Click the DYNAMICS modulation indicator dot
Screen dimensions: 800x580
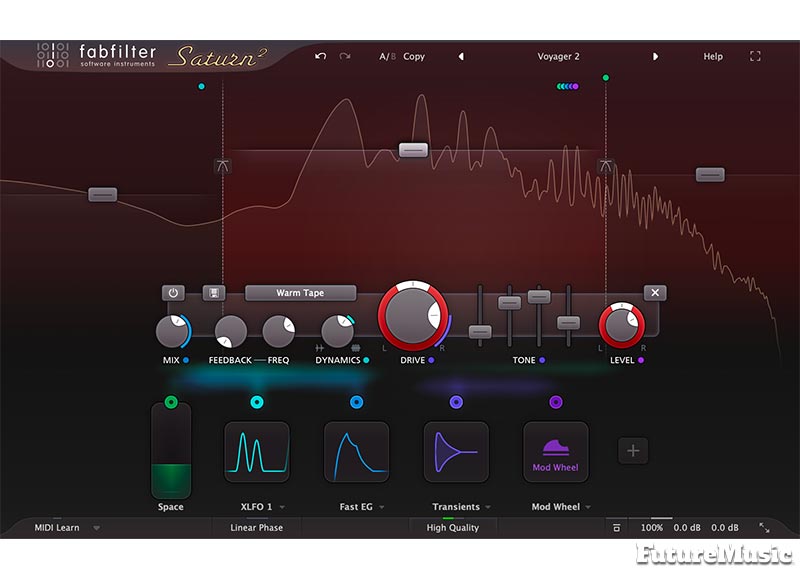tap(366, 360)
